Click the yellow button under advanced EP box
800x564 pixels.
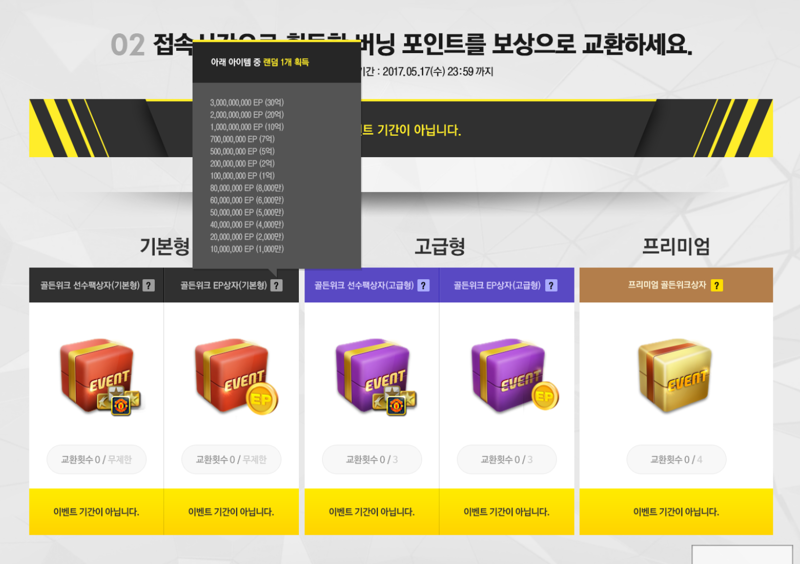point(507,511)
